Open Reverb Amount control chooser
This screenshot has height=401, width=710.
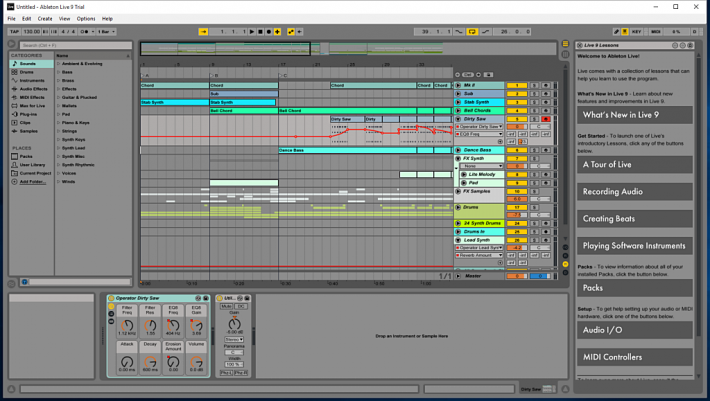tap(480, 255)
